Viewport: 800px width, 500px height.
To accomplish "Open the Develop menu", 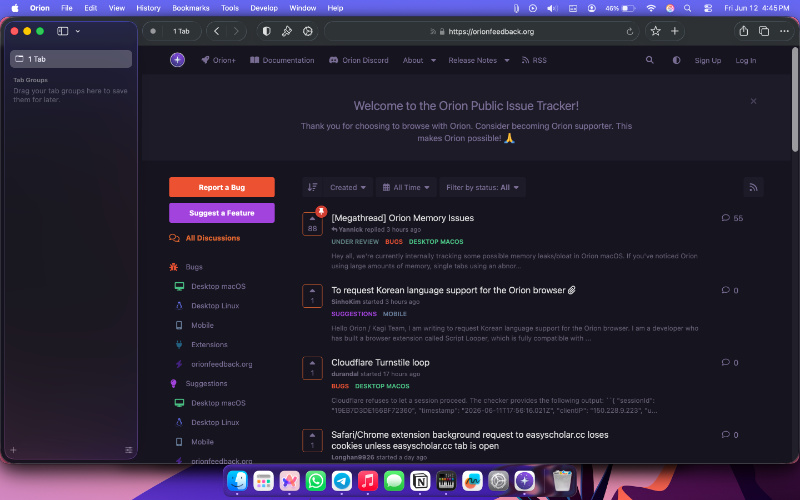I will tap(264, 8).
